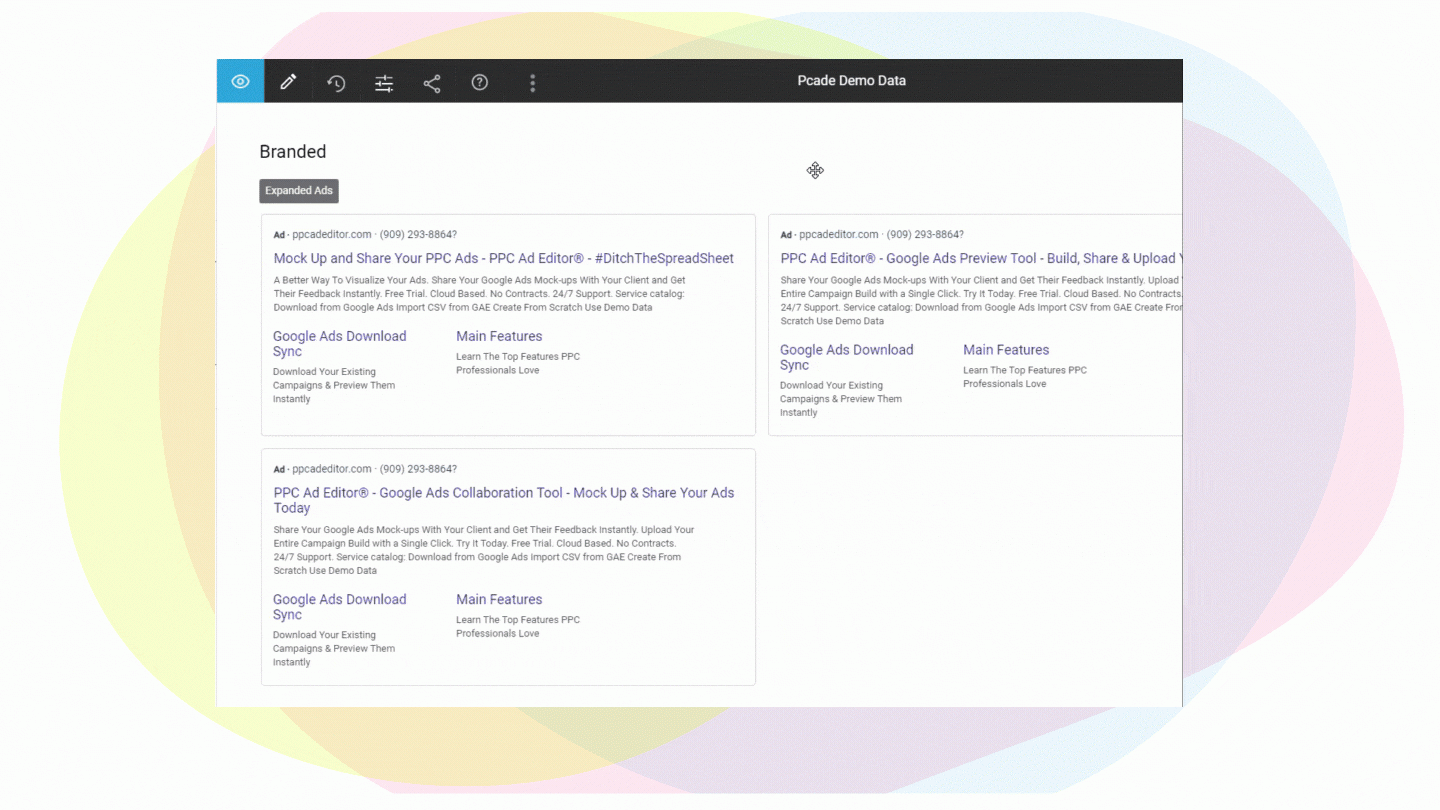This screenshot has height=810, width=1440.
Task: Open the help question mark icon
Action: tap(480, 82)
